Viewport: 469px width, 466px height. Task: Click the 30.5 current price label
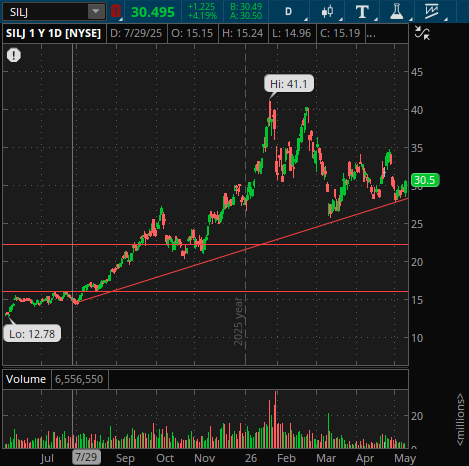[425, 180]
